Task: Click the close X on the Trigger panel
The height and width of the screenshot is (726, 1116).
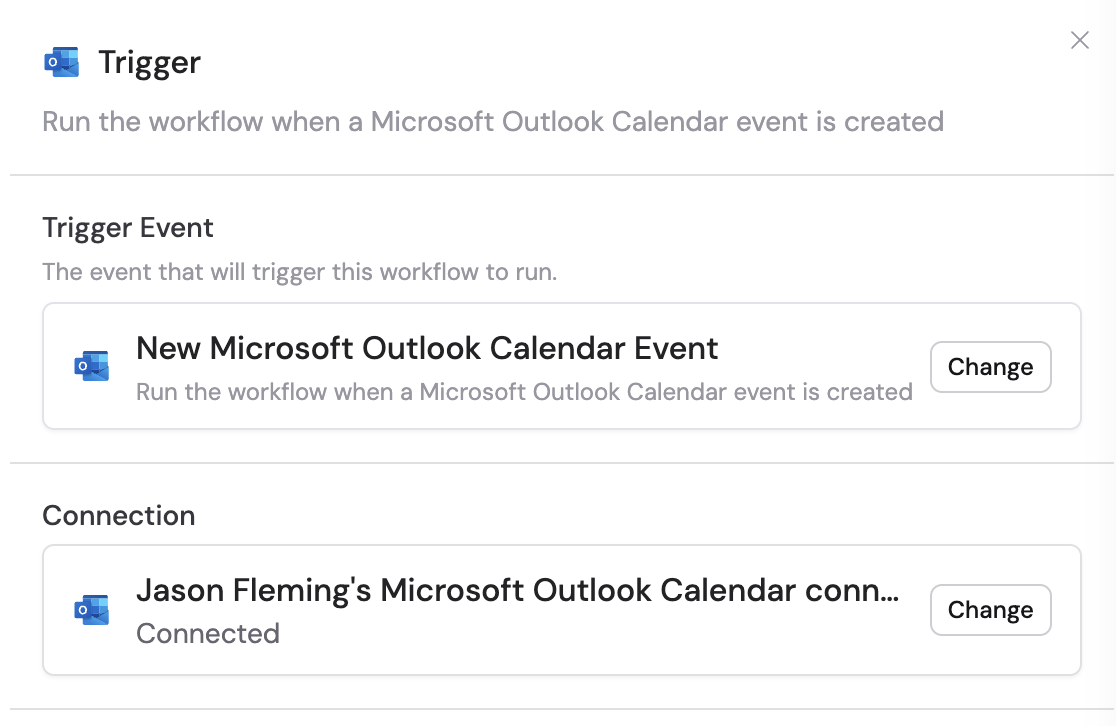Action: pyautogui.click(x=1080, y=40)
